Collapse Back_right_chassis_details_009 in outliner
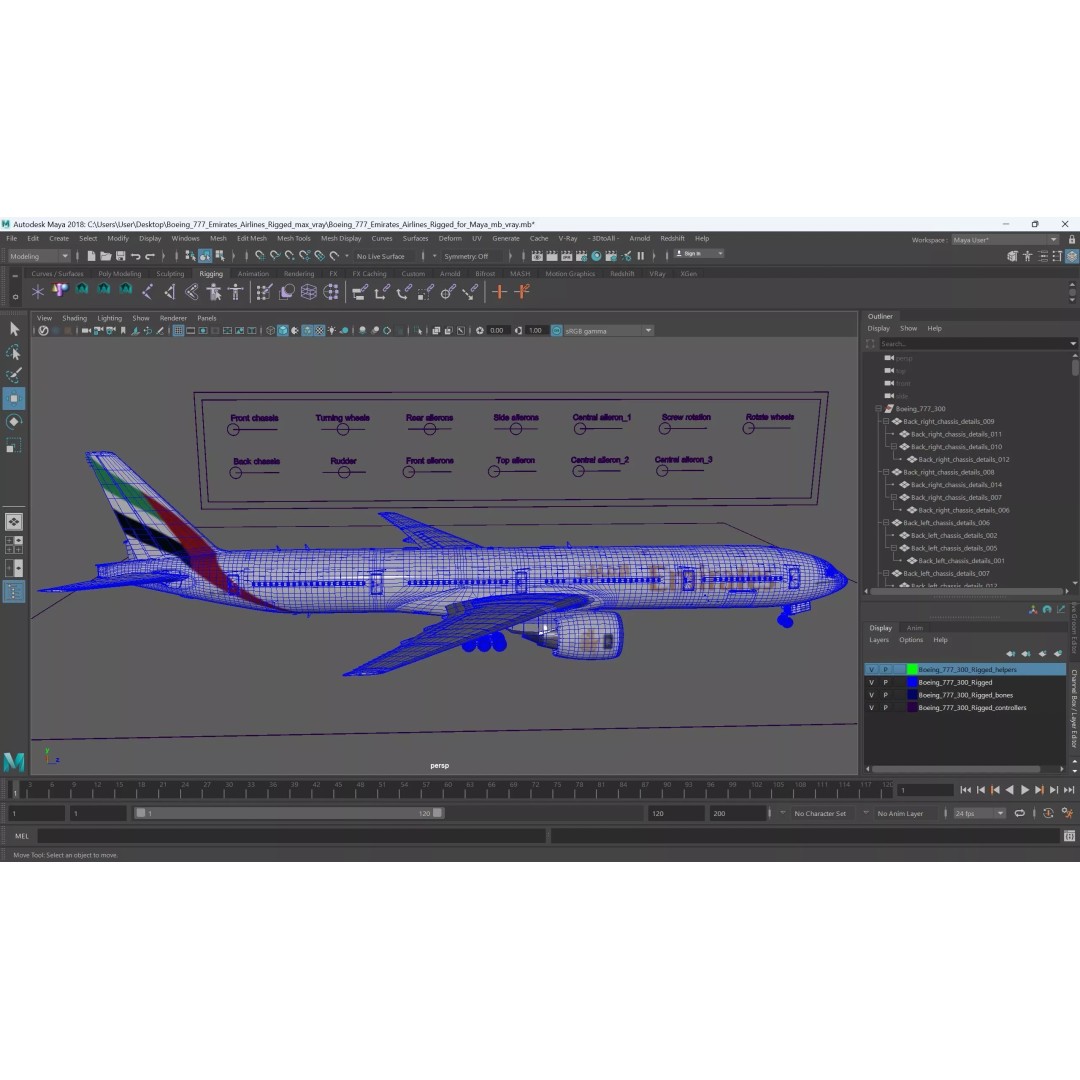The width and height of the screenshot is (1080, 1080). (x=886, y=422)
